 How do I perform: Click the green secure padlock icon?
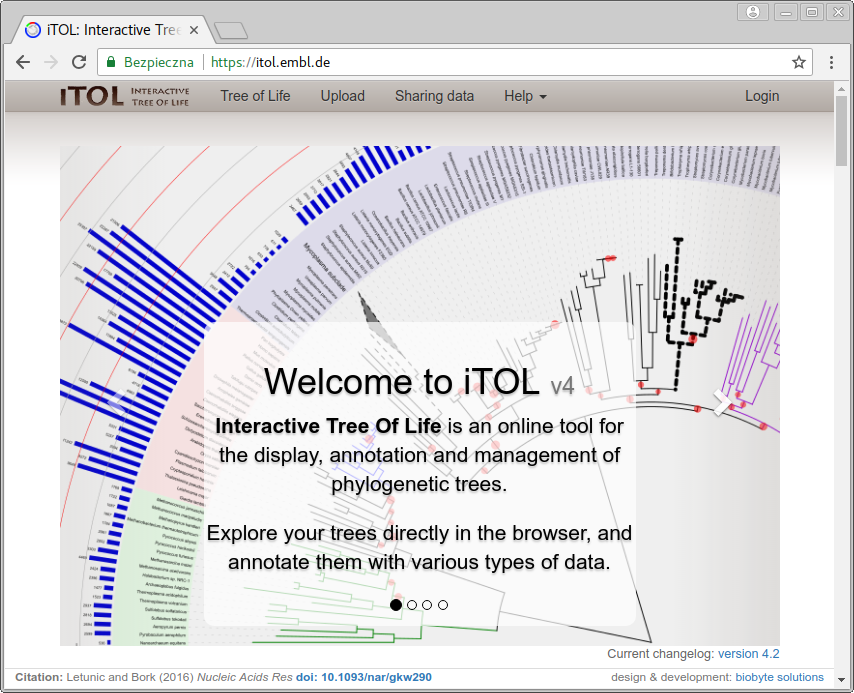pyautogui.click(x=112, y=62)
